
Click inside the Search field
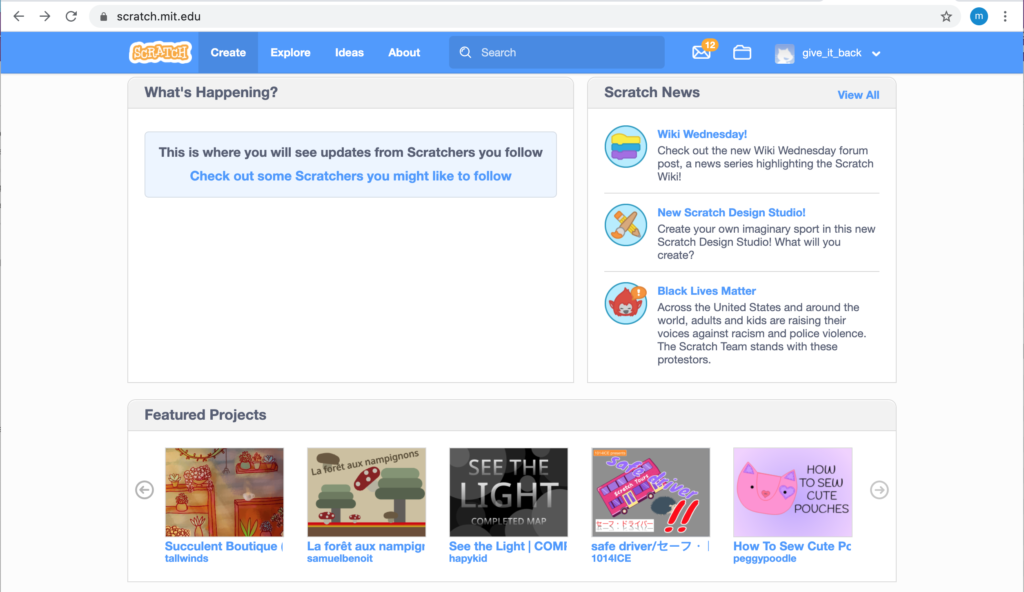coord(565,53)
